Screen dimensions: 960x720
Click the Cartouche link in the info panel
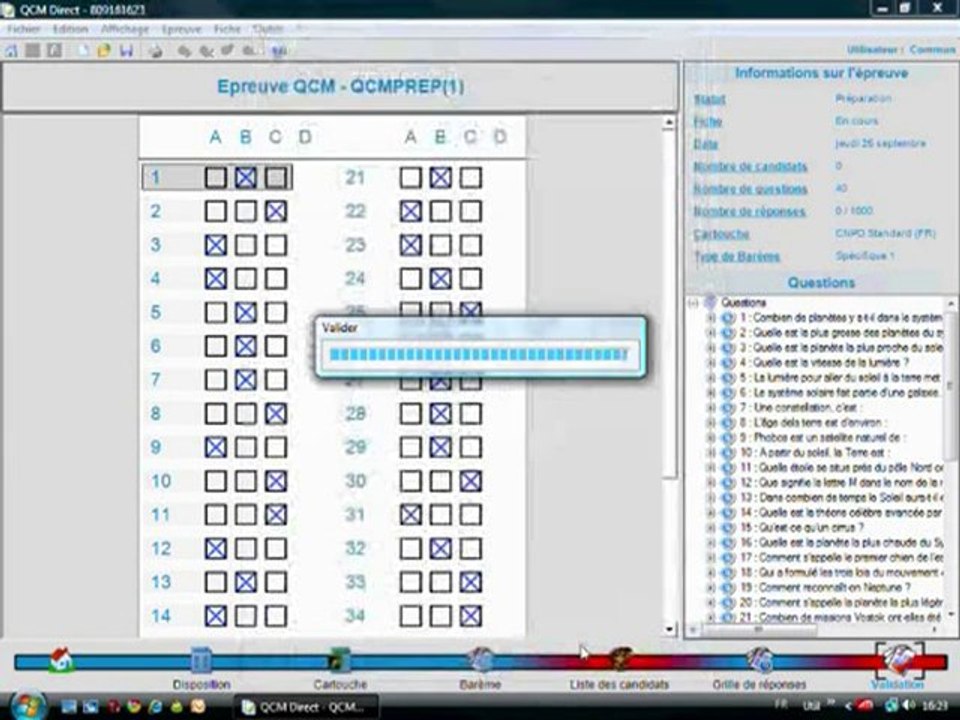[x=721, y=234]
